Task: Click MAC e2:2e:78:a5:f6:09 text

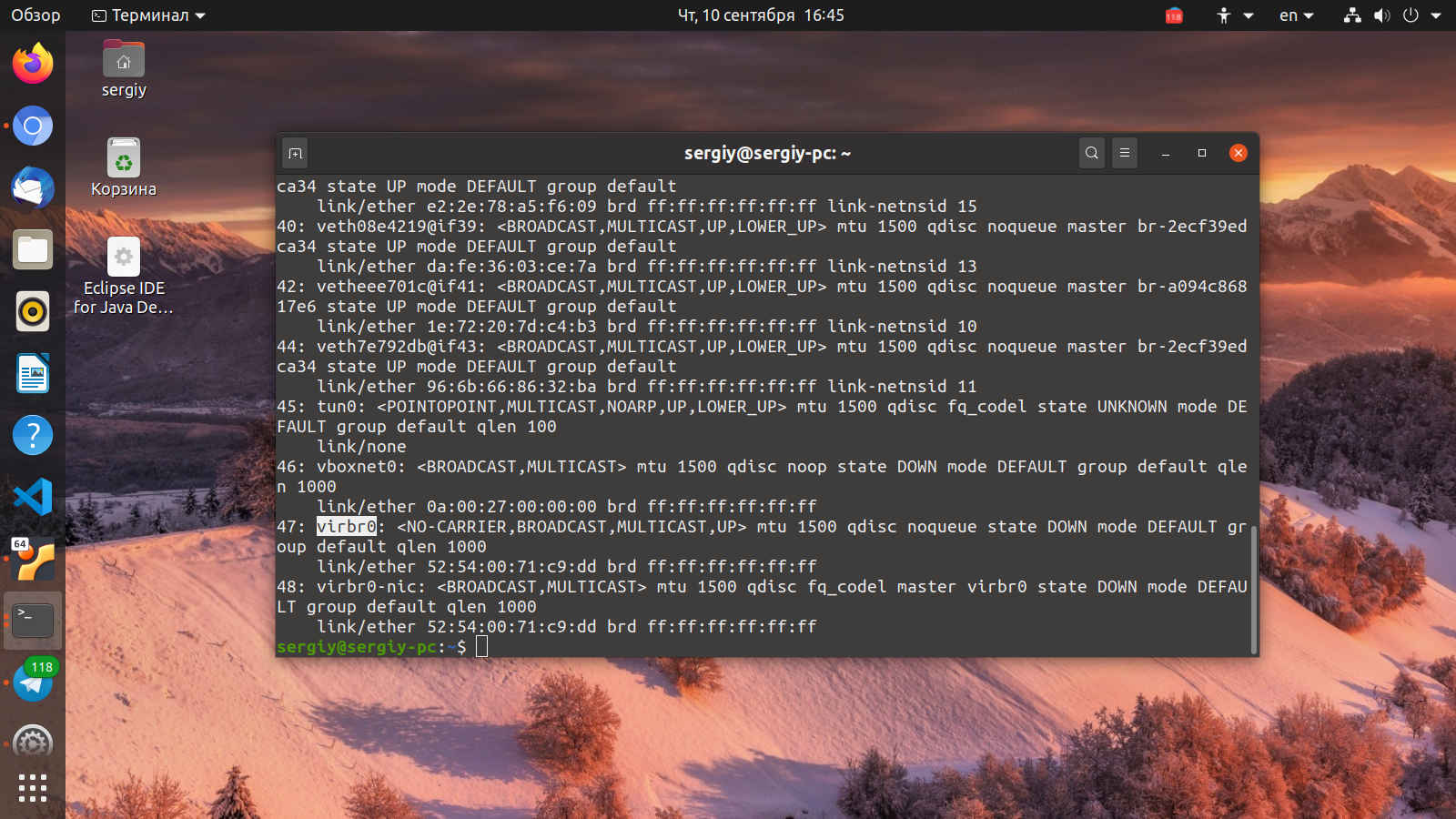Action: coord(511,207)
